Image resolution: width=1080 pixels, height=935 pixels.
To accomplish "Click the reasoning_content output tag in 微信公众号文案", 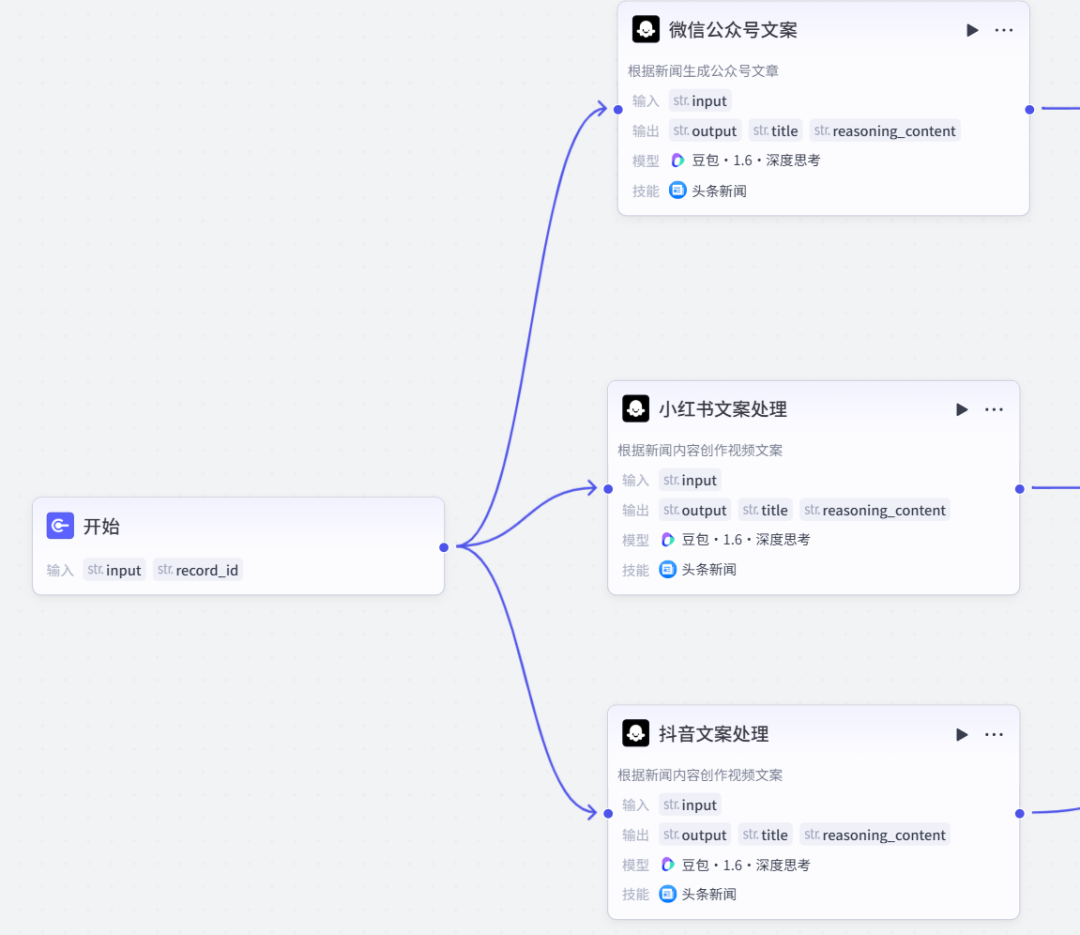I will click(884, 130).
